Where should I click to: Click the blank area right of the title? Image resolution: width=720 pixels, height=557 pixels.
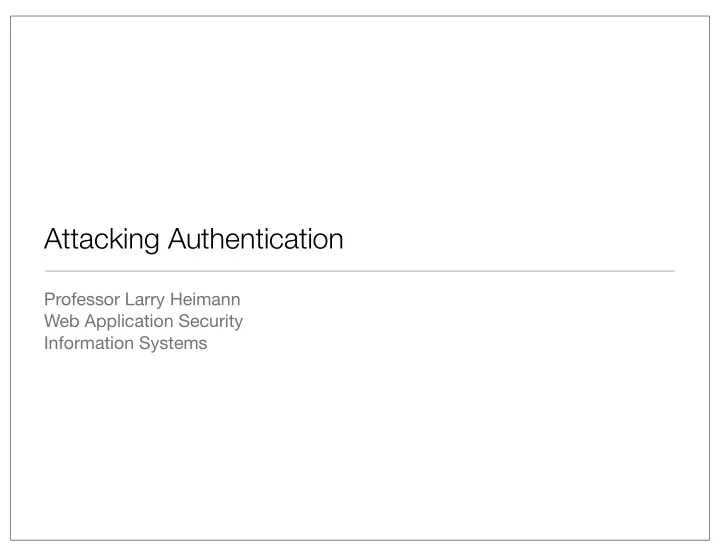click(x=510, y=239)
